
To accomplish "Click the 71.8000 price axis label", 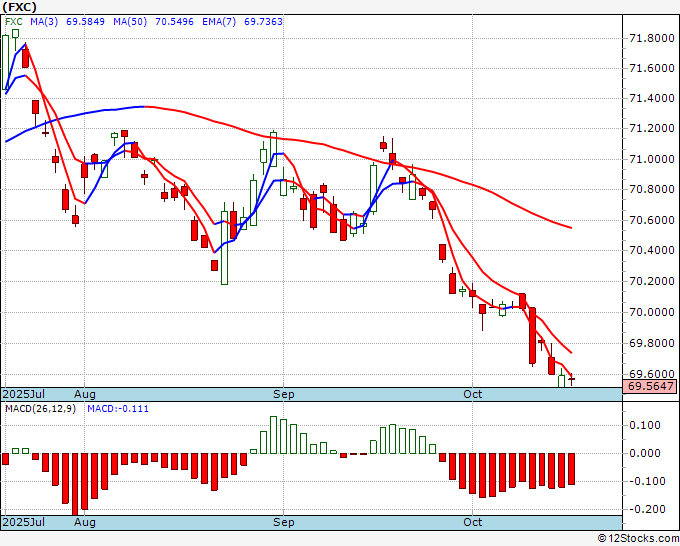I will (651, 39).
